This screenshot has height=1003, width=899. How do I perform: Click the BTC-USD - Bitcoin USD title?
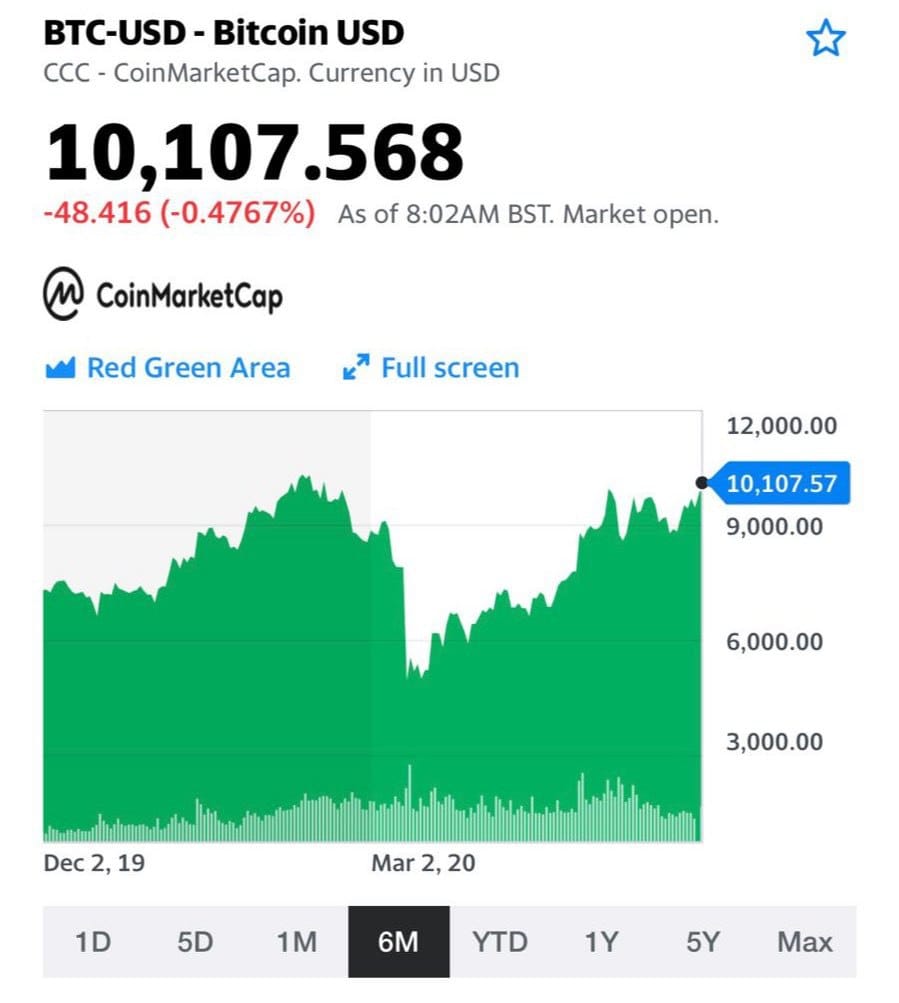[x=224, y=33]
